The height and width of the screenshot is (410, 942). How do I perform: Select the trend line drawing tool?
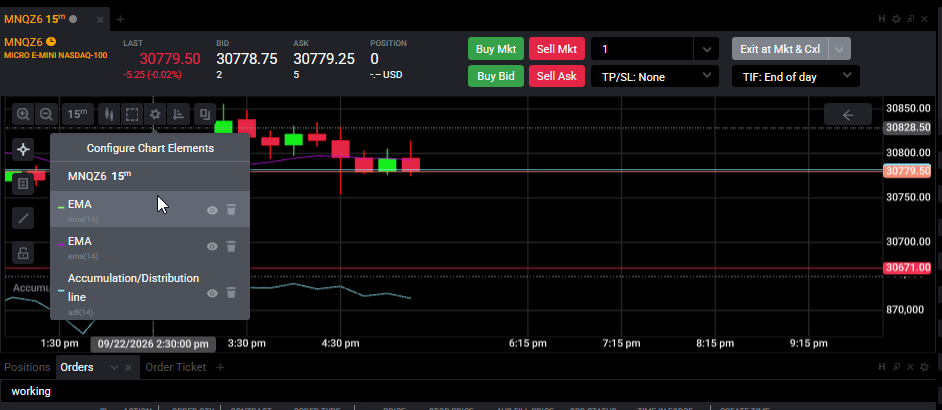point(23,218)
